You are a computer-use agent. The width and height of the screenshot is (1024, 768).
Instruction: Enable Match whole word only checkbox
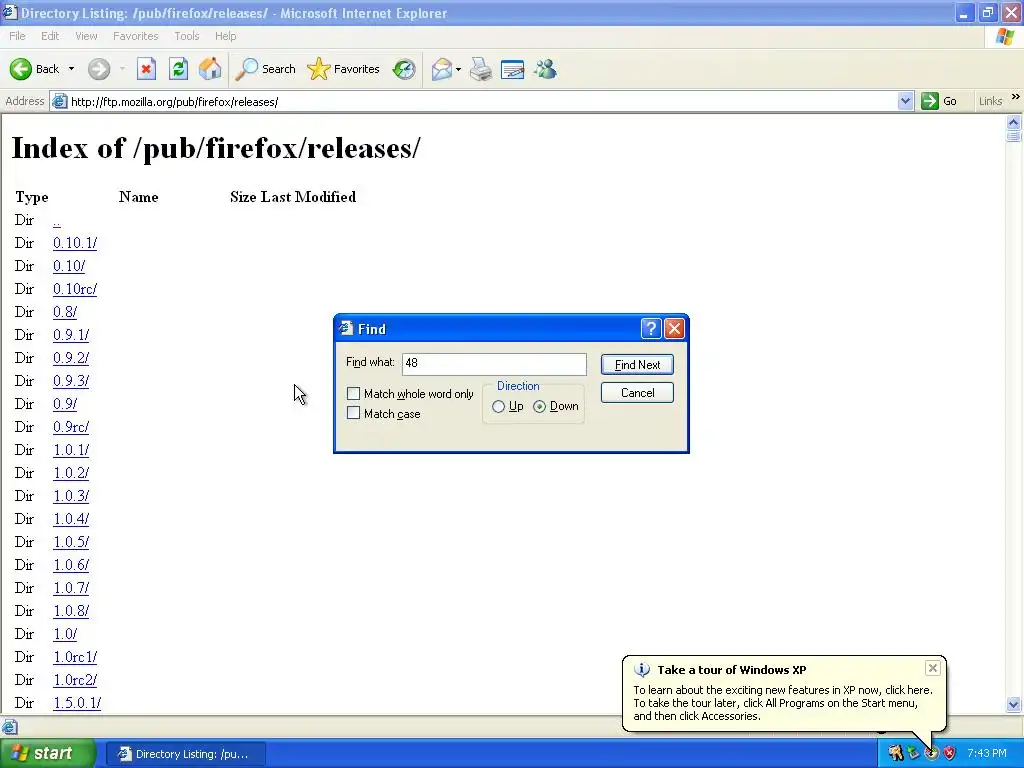click(353, 393)
